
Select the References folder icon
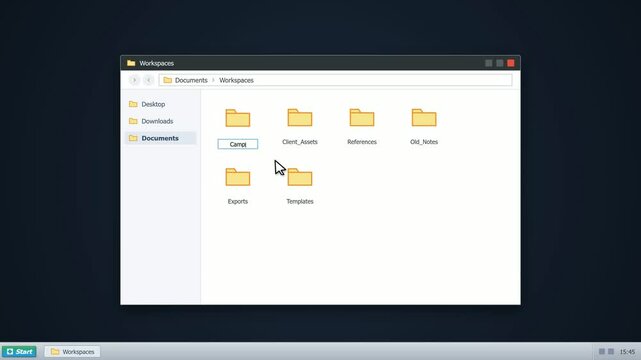[x=362, y=118]
